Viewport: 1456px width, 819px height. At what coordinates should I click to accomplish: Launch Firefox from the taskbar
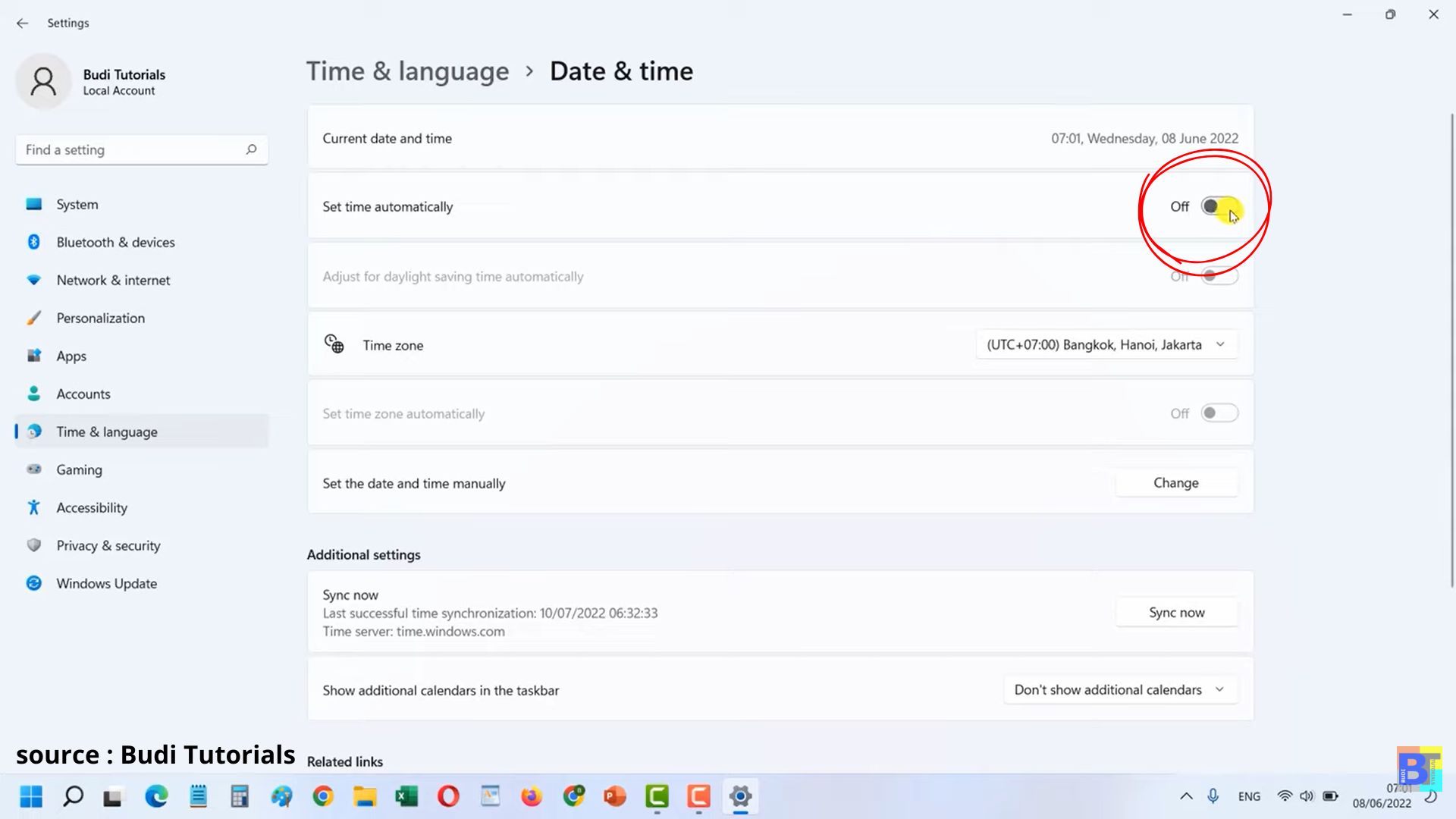click(532, 796)
